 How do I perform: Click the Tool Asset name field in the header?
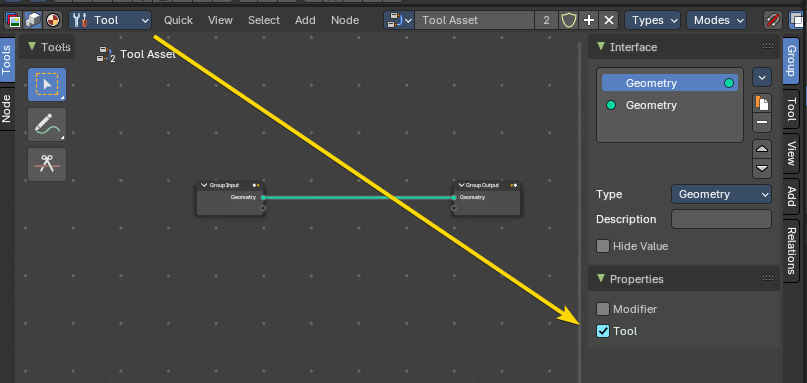click(475, 21)
